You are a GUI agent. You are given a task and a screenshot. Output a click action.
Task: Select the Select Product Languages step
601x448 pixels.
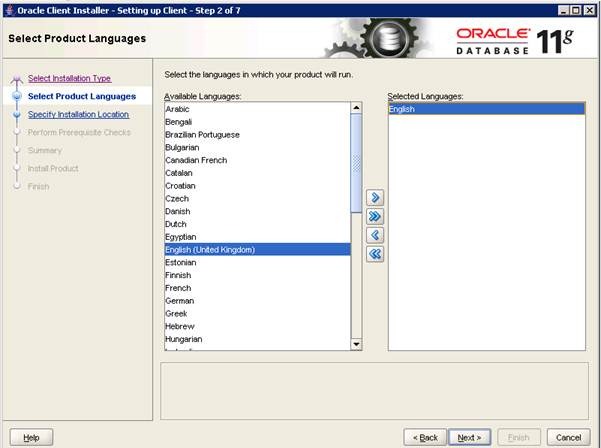click(x=81, y=96)
